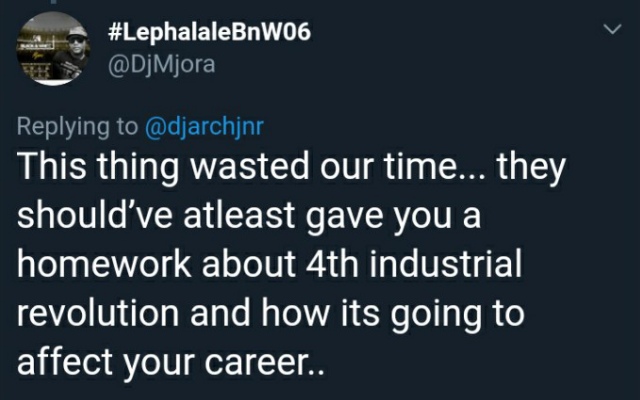Click the word 'they' in the tweet
640x400 pixels.
click(531, 167)
